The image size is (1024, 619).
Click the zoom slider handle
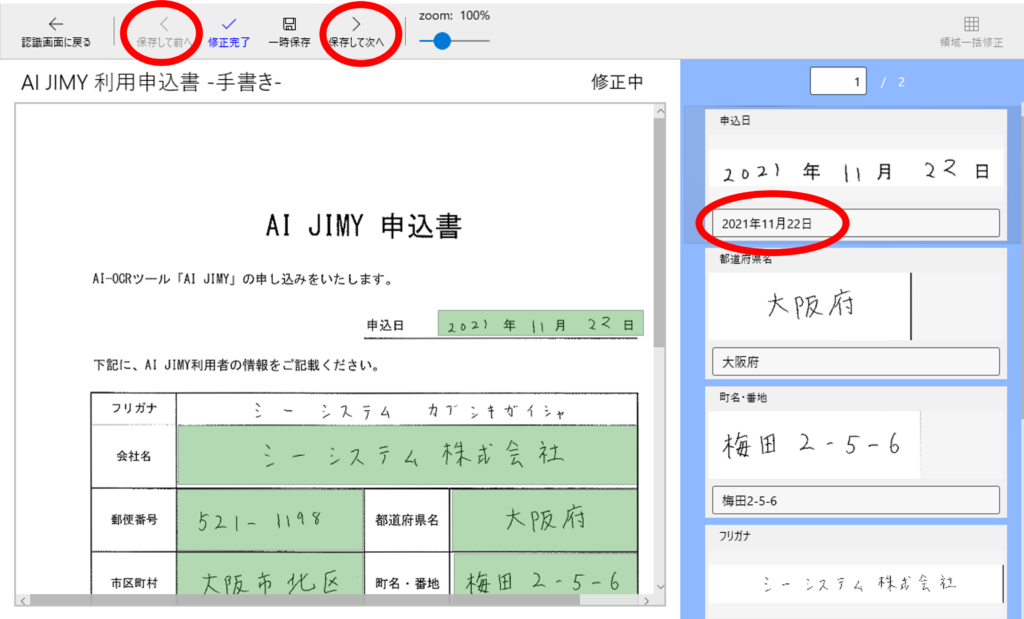click(x=442, y=41)
